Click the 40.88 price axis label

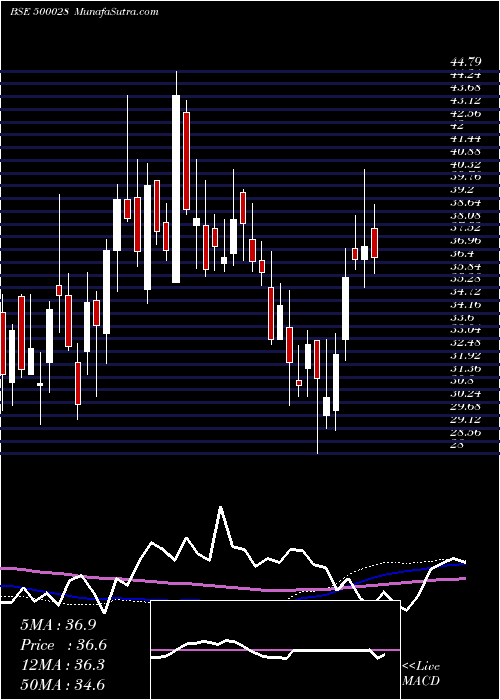coord(468,152)
